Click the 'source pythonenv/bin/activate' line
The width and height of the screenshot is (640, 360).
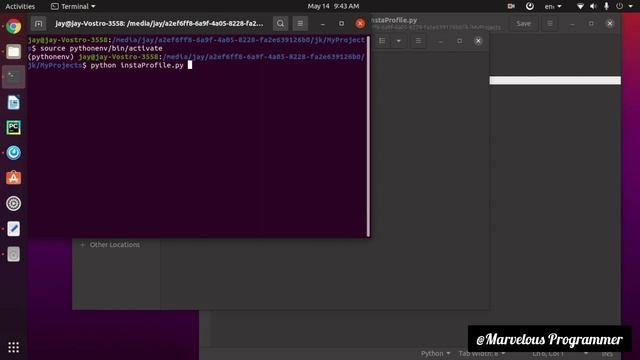(102, 48)
